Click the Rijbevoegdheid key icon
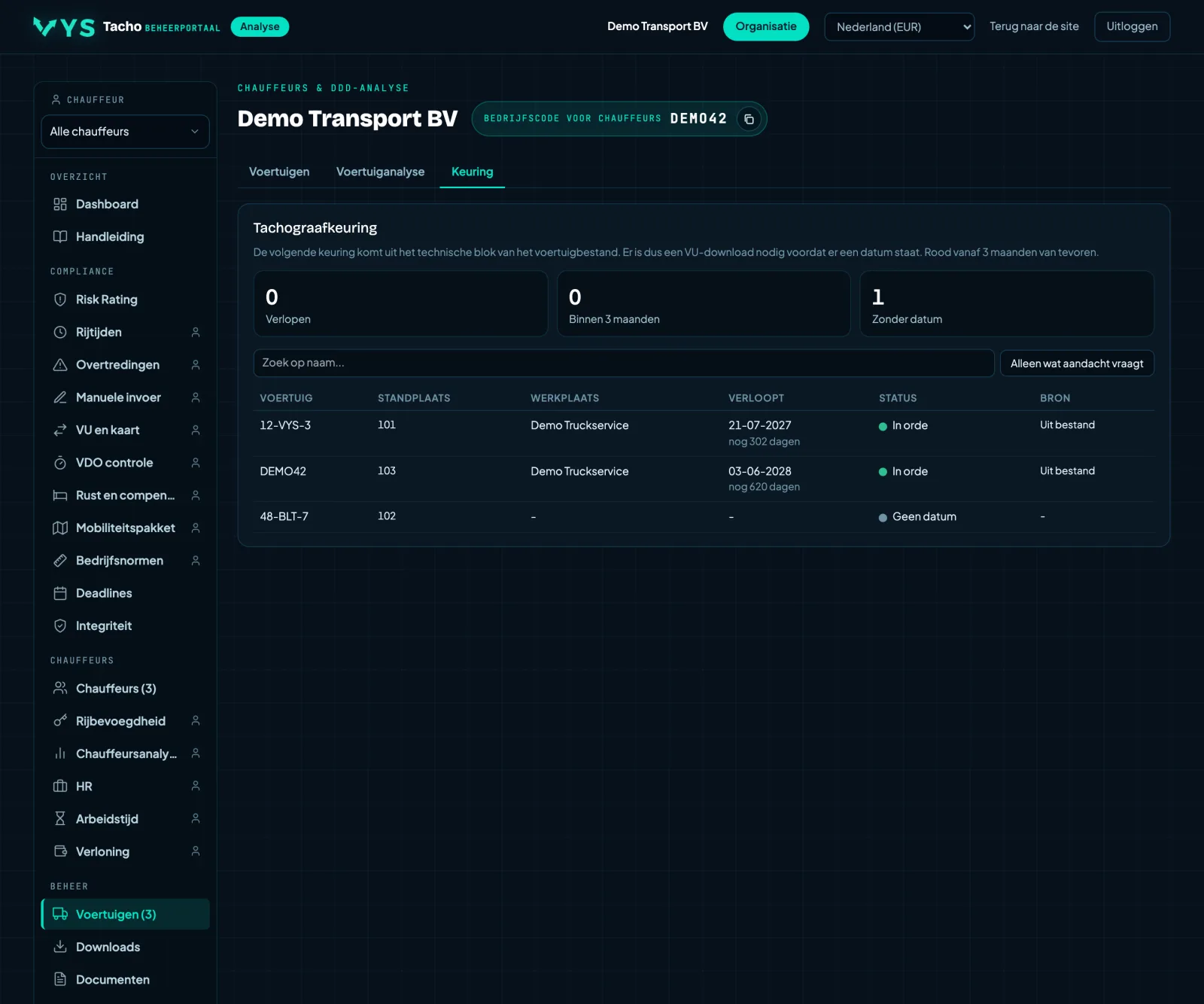The image size is (1204, 1004). (x=60, y=721)
